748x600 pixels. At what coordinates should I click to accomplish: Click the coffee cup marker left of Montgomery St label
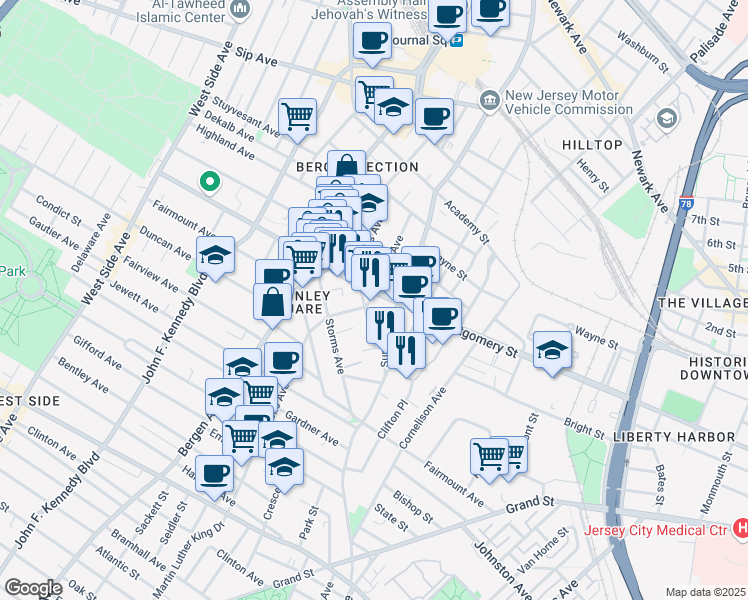(442, 319)
